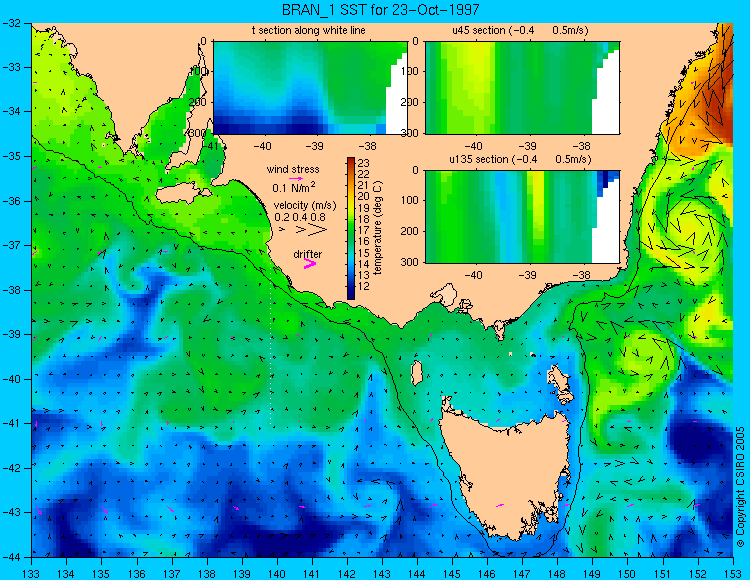
Task: Click the latitude axis label -44
Action: click(11, 557)
